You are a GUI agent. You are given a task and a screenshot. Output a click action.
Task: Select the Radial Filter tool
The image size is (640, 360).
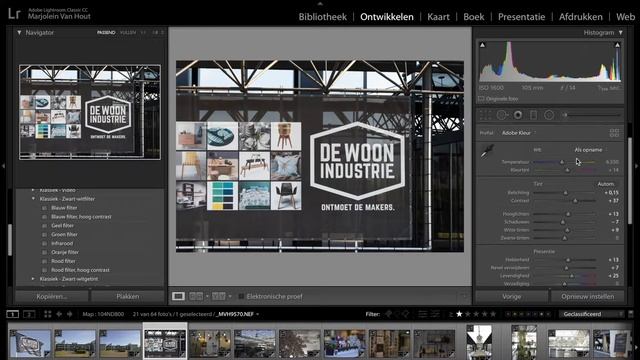point(549,115)
